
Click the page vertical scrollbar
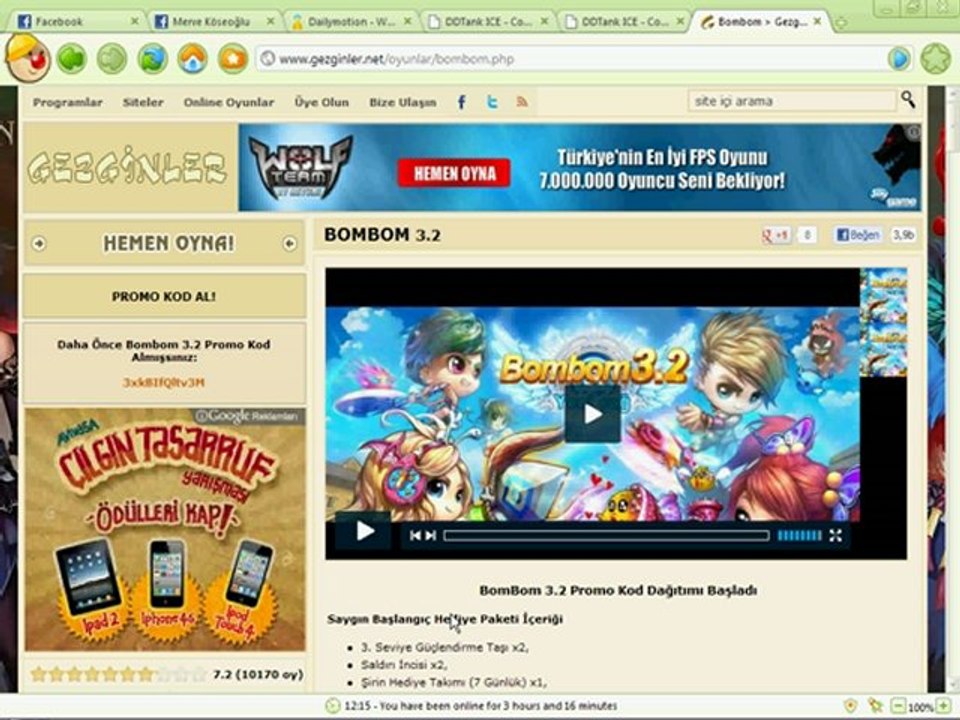point(953,389)
